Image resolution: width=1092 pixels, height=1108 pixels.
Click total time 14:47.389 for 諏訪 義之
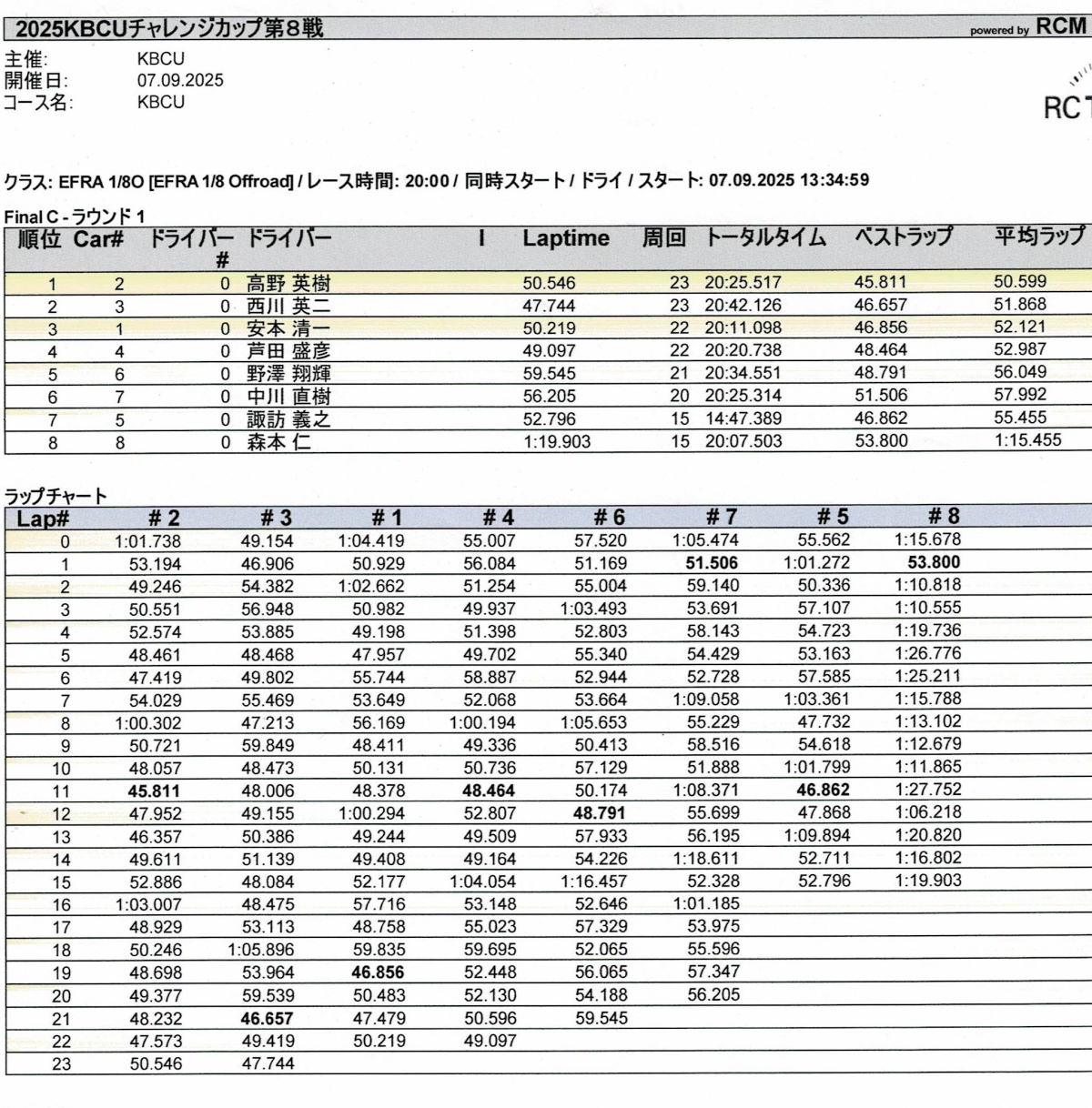[x=743, y=418]
